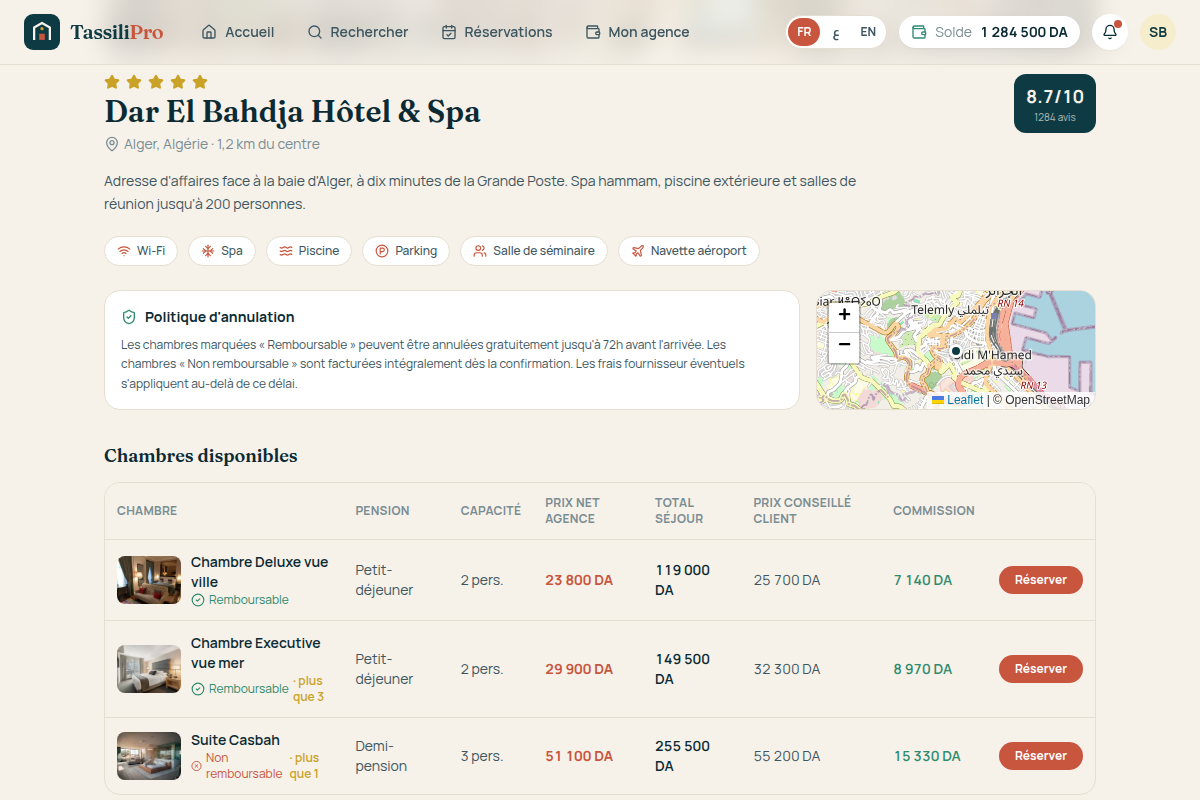Viewport: 1200px width, 800px height.
Task: Click the 8.7/10 rating badge
Action: [x=1055, y=103]
